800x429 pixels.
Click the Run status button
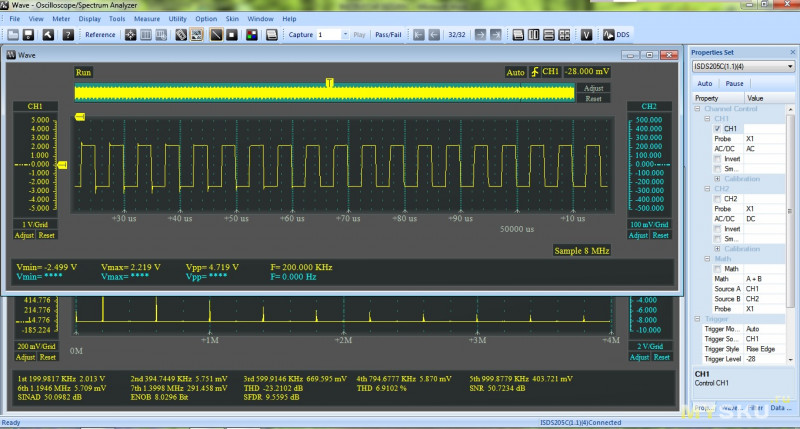[x=83, y=72]
